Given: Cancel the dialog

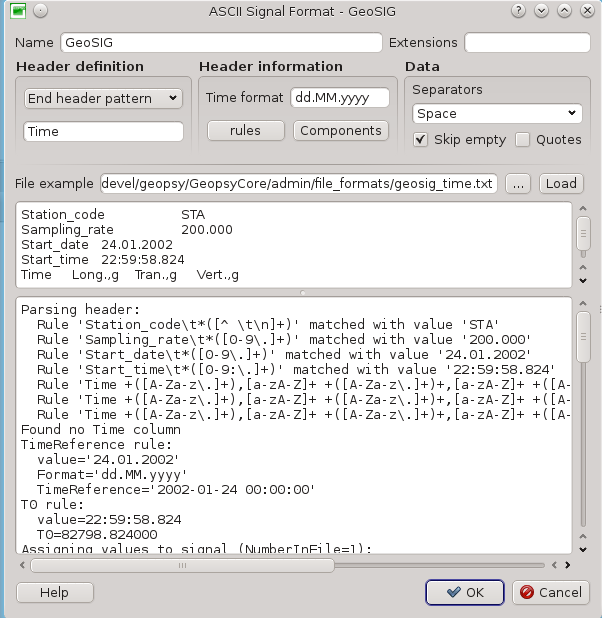Looking at the screenshot, I should 550,592.
